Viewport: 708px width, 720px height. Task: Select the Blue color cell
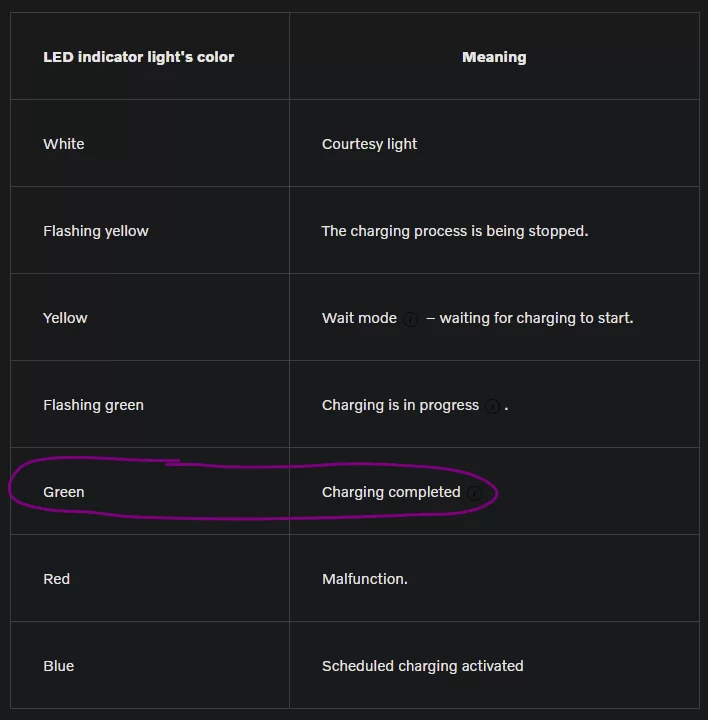[x=59, y=666]
